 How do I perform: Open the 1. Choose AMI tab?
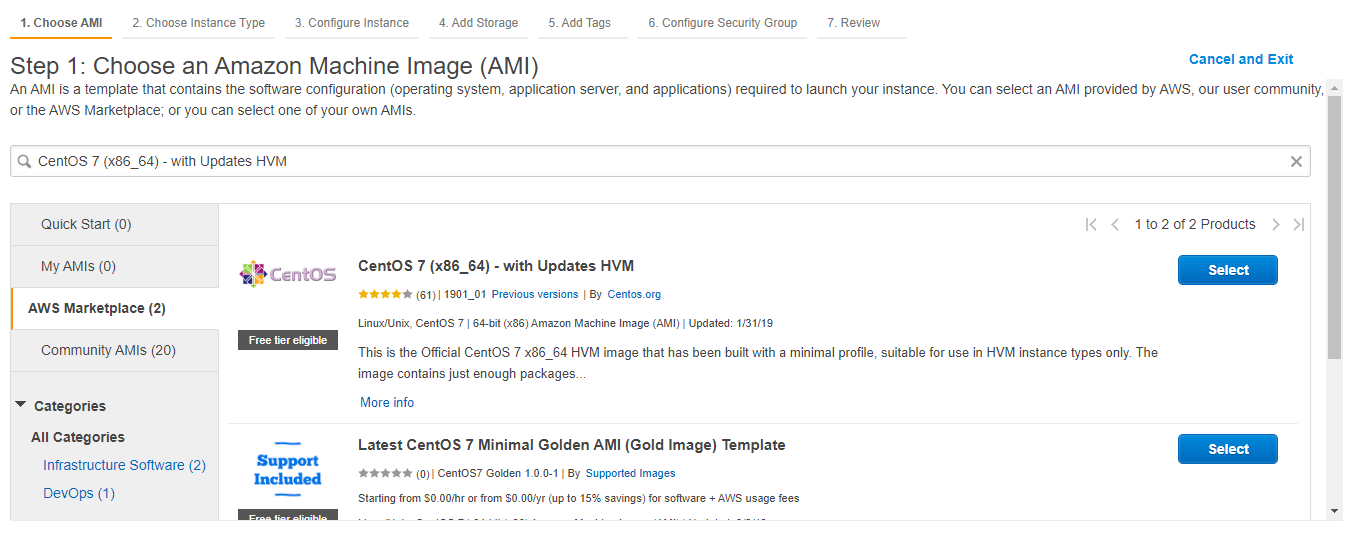[61, 23]
